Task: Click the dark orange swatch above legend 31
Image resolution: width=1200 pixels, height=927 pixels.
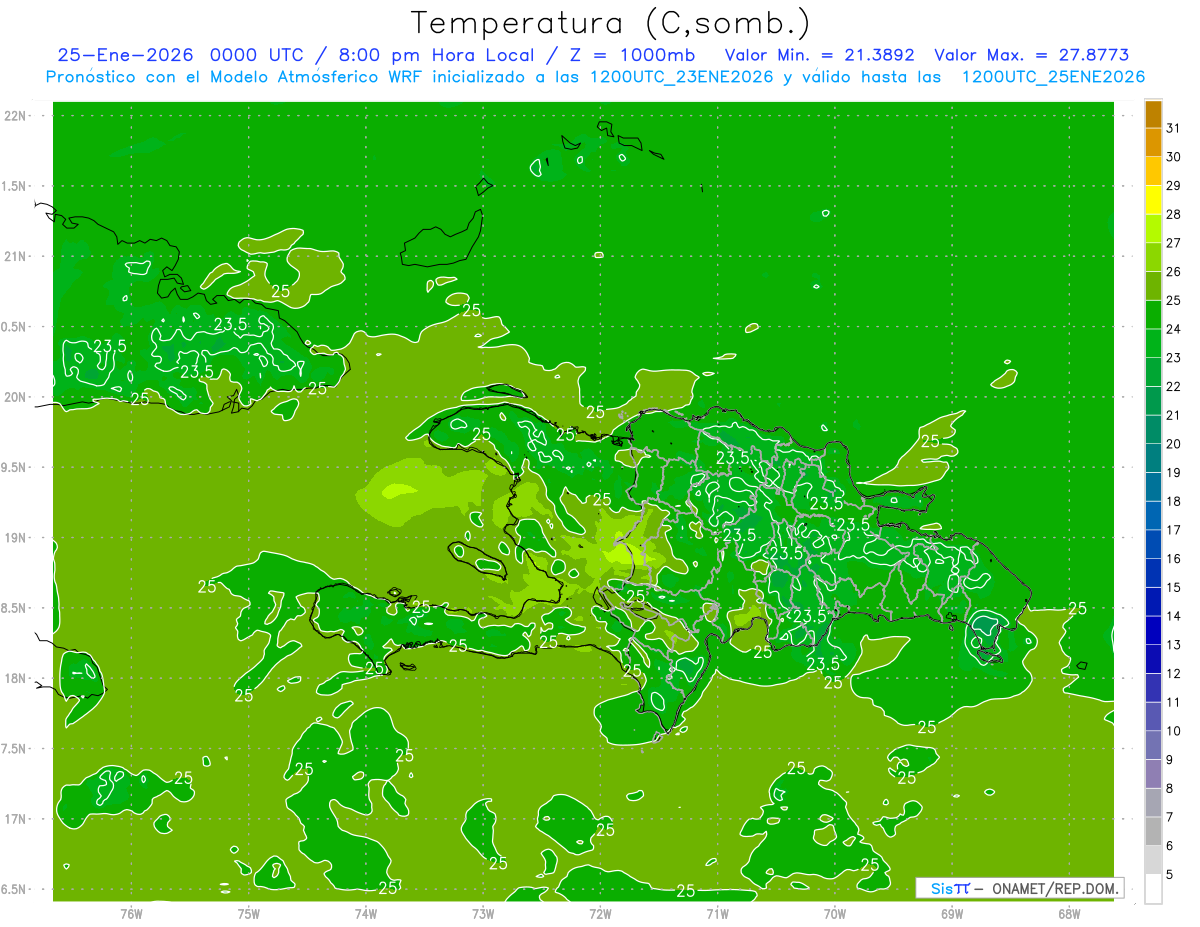Action: click(x=1153, y=114)
